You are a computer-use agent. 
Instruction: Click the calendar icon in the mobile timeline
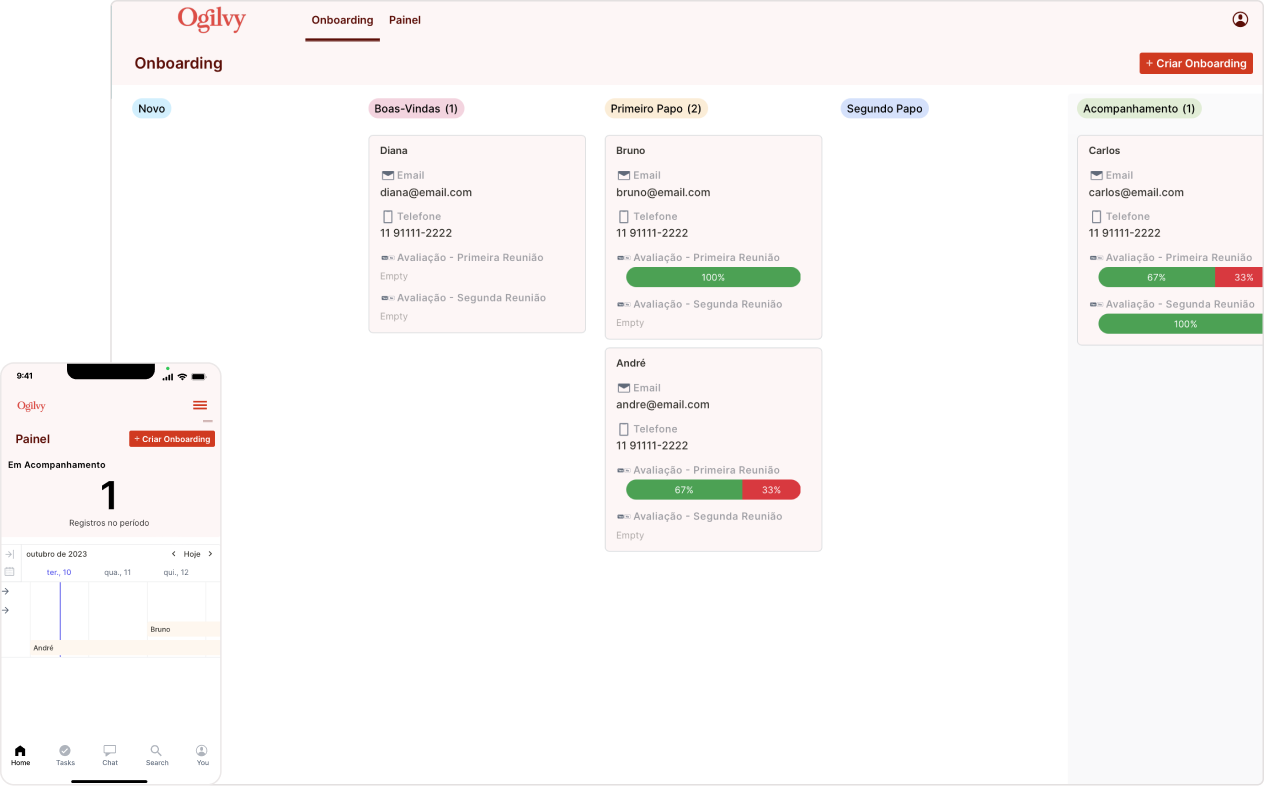9,572
